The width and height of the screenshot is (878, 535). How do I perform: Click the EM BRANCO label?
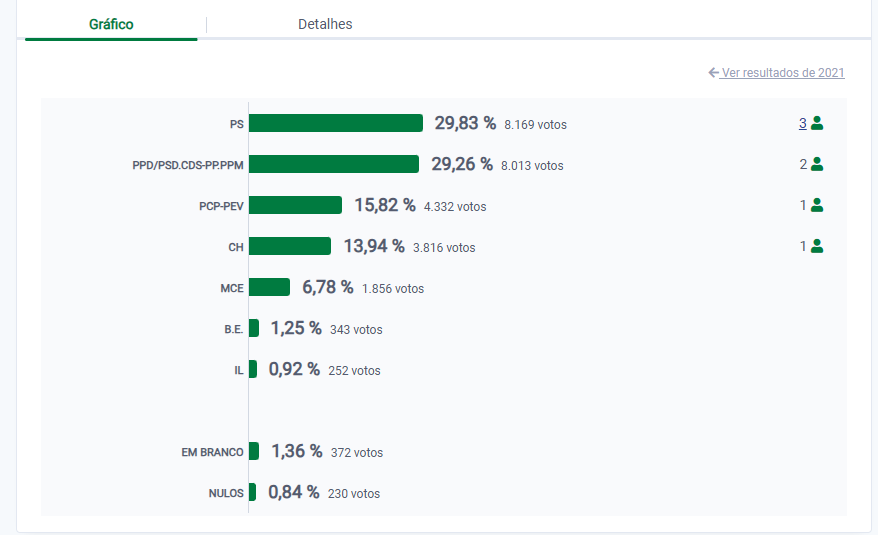[212, 452]
